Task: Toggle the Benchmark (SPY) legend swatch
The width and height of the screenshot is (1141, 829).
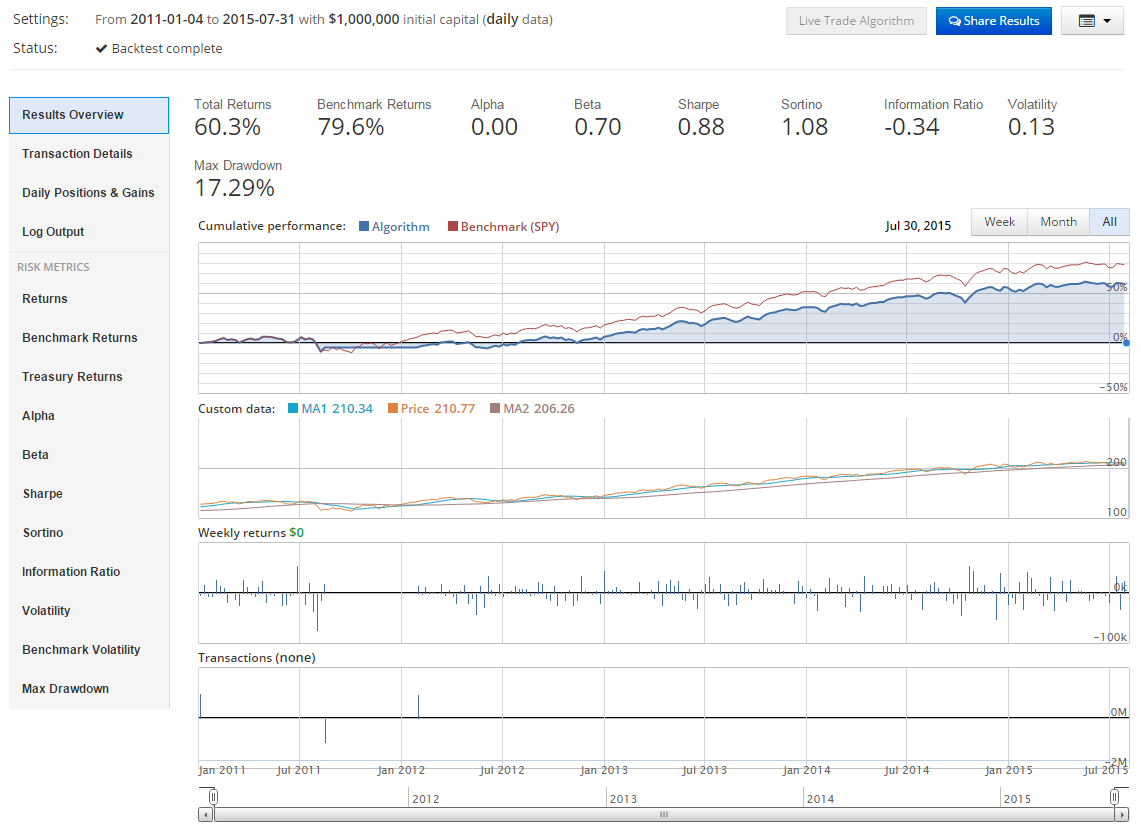Action: 453,227
